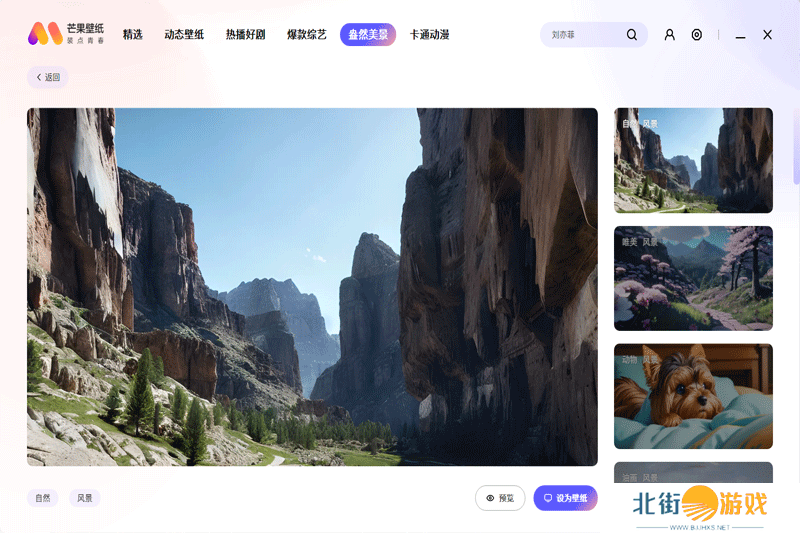Switch to the 精选 tab
Screen dimensions: 800x533
(x=132, y=35)
